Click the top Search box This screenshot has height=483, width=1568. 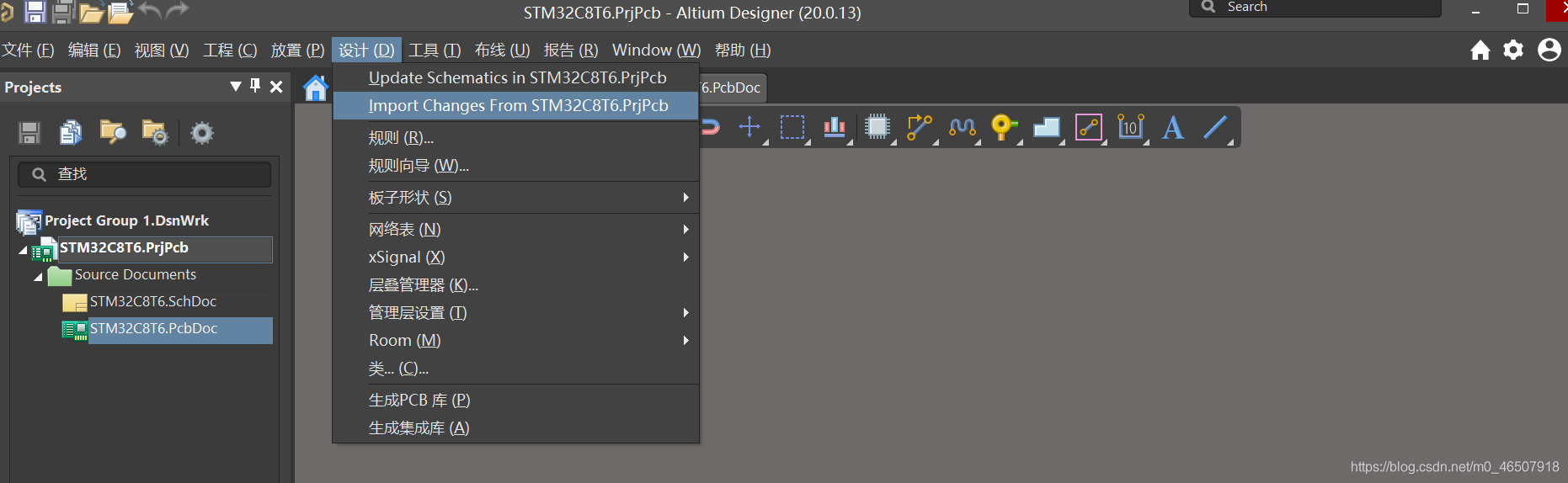(1315, 8)
